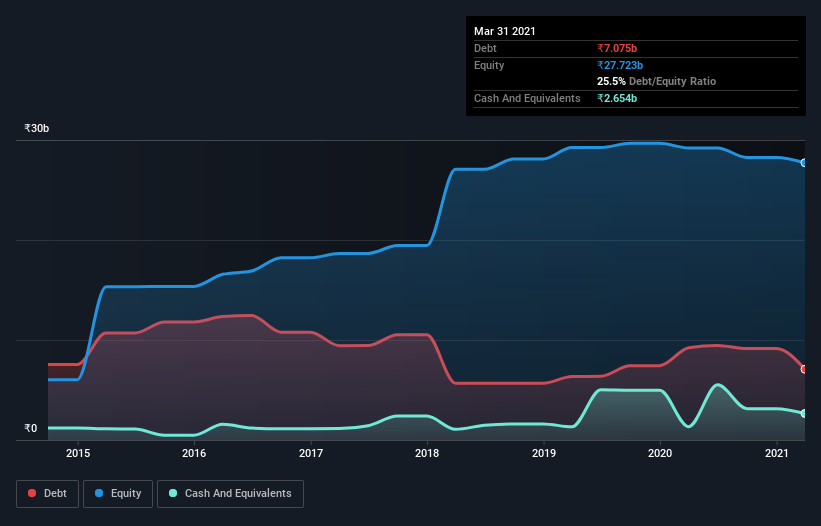This screenshot has width=821, height=526.
Task: Click the Equity label in tooltip
Action: click(x=489, y=65)
